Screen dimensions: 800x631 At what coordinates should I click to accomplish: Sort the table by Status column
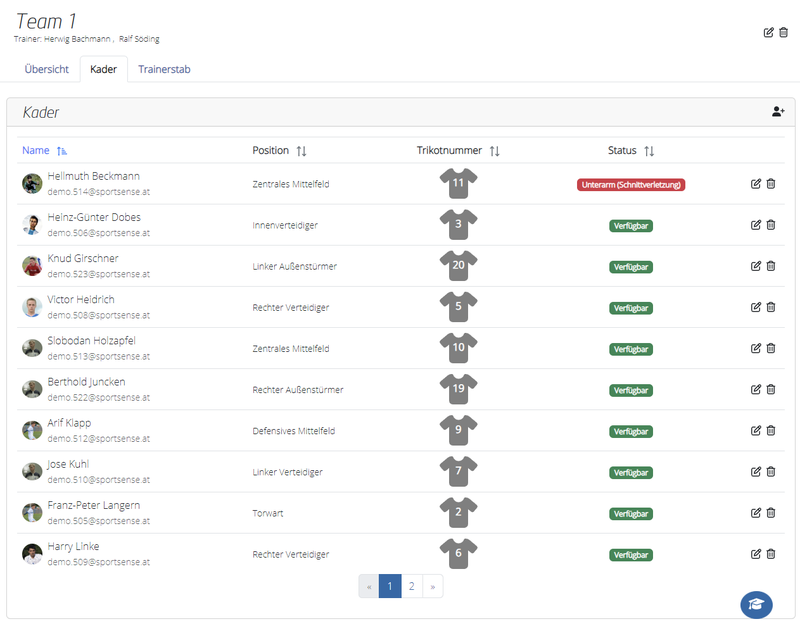pos(631,150)
